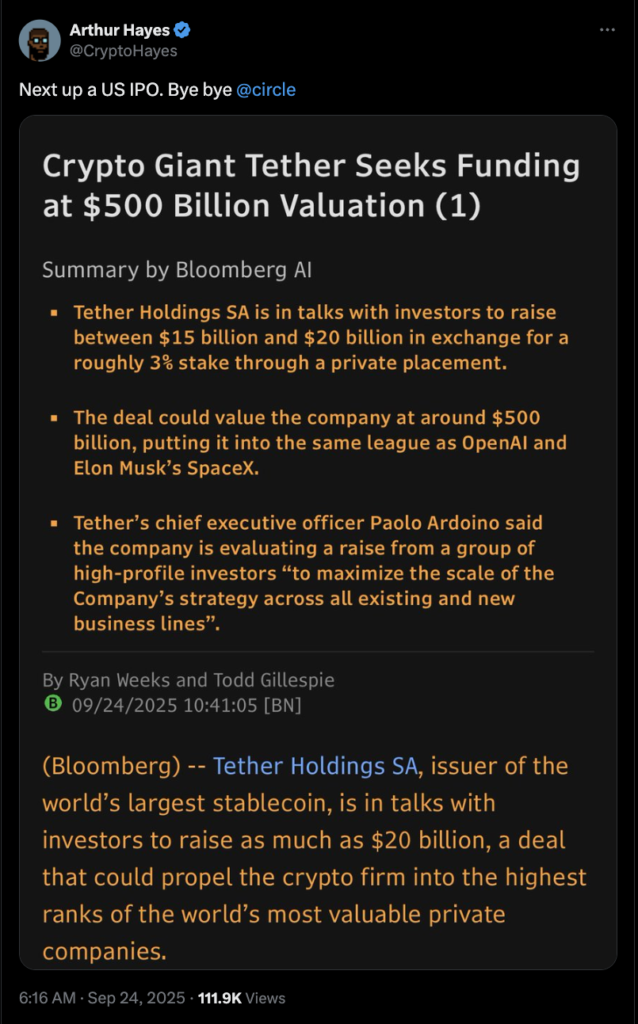Click the 6:16 AM tweet timestamp
This screenshot has height=1024, width=638.
tap(47, 998)
